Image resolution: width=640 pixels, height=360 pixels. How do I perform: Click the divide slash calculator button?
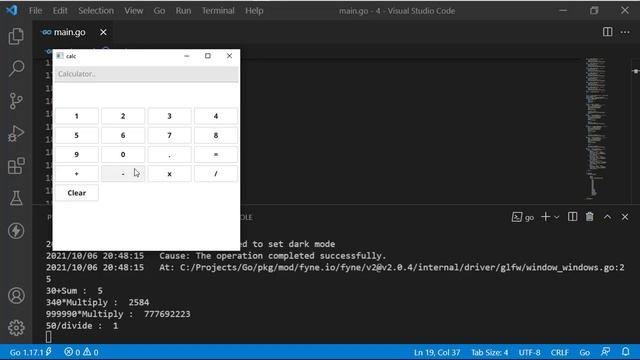pos(216,173)
